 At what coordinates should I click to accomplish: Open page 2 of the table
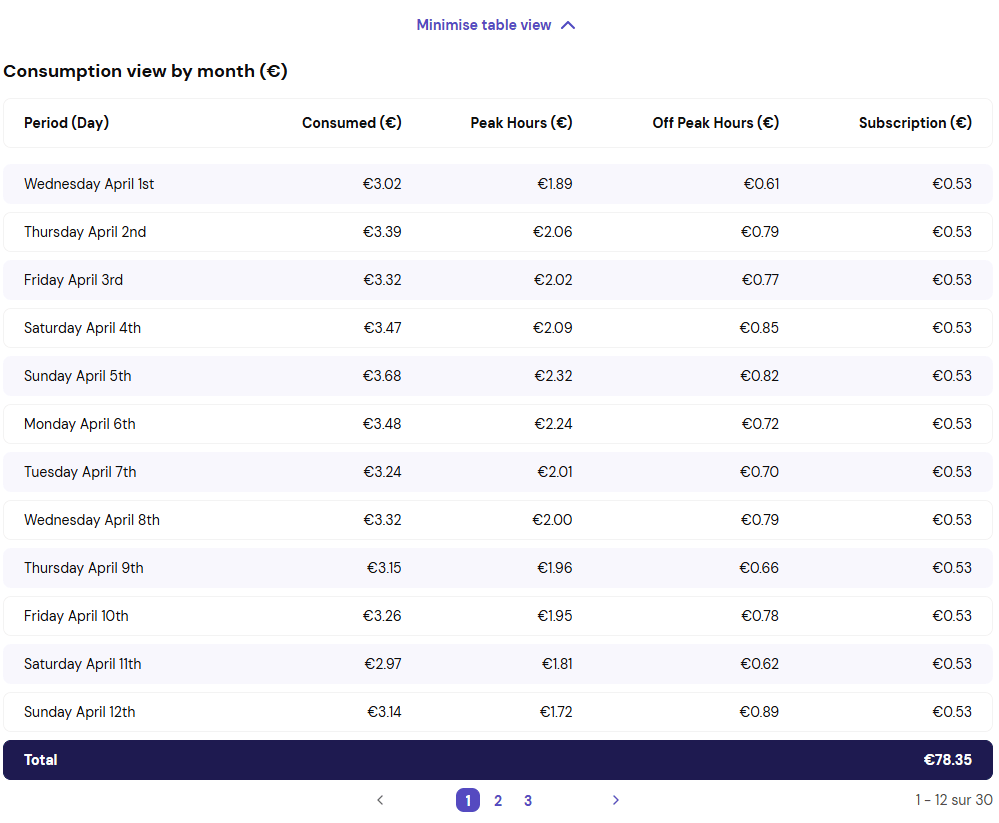tap(498, 801)
